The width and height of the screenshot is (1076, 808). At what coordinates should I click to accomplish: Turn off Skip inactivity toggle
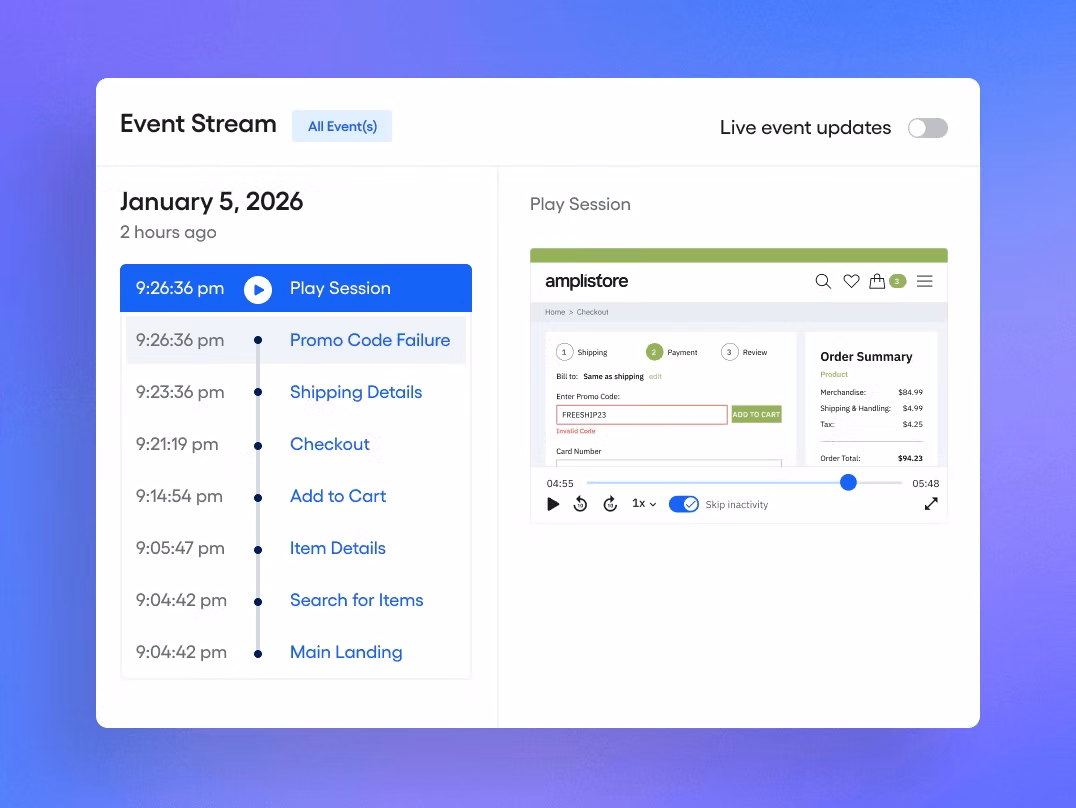coord(684,504)
